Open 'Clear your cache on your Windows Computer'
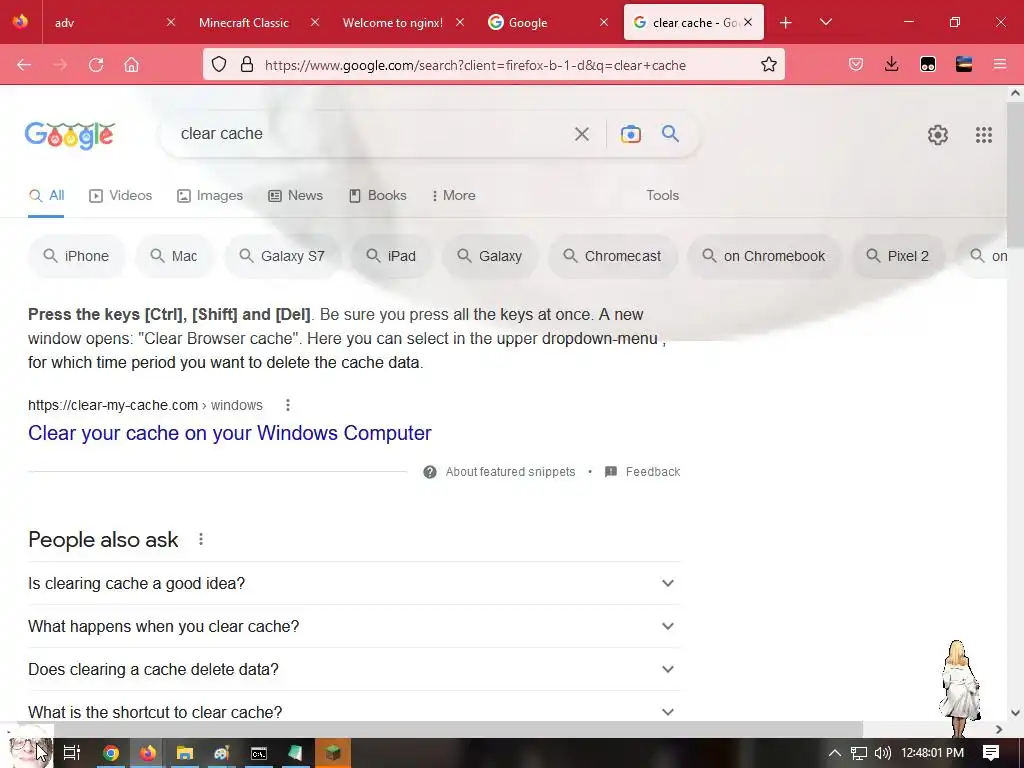Screen dimensions: 1024x768 point(230,433)
